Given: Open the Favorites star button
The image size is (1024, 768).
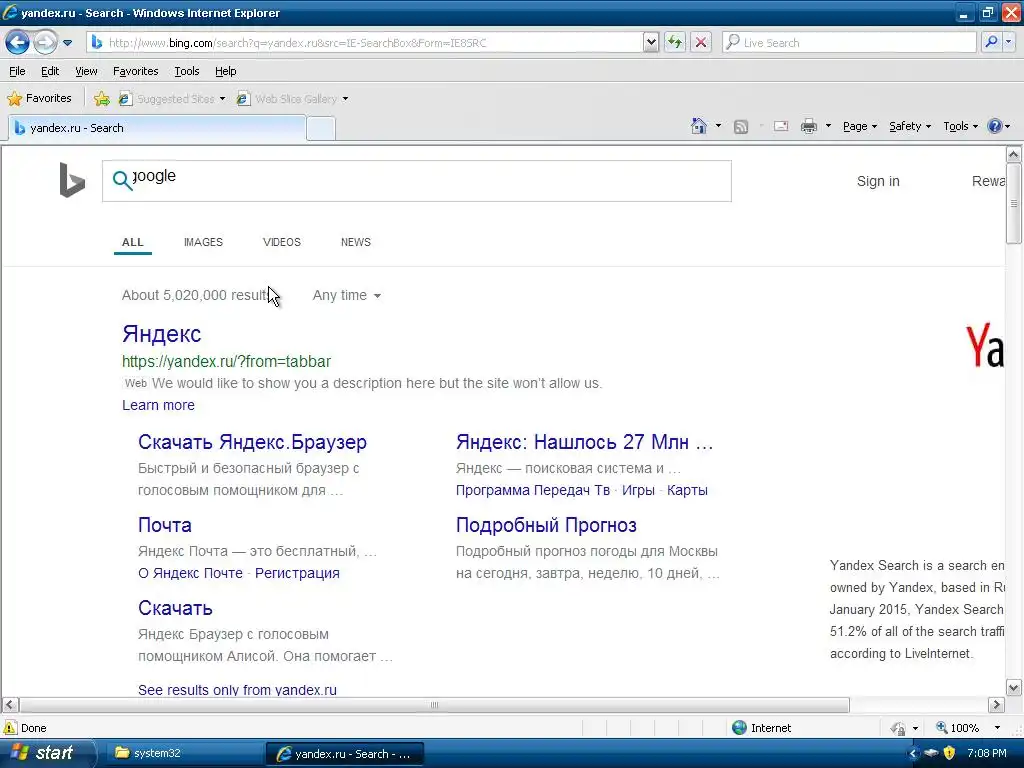Looking at the screenshot, I should coord(39,99).
